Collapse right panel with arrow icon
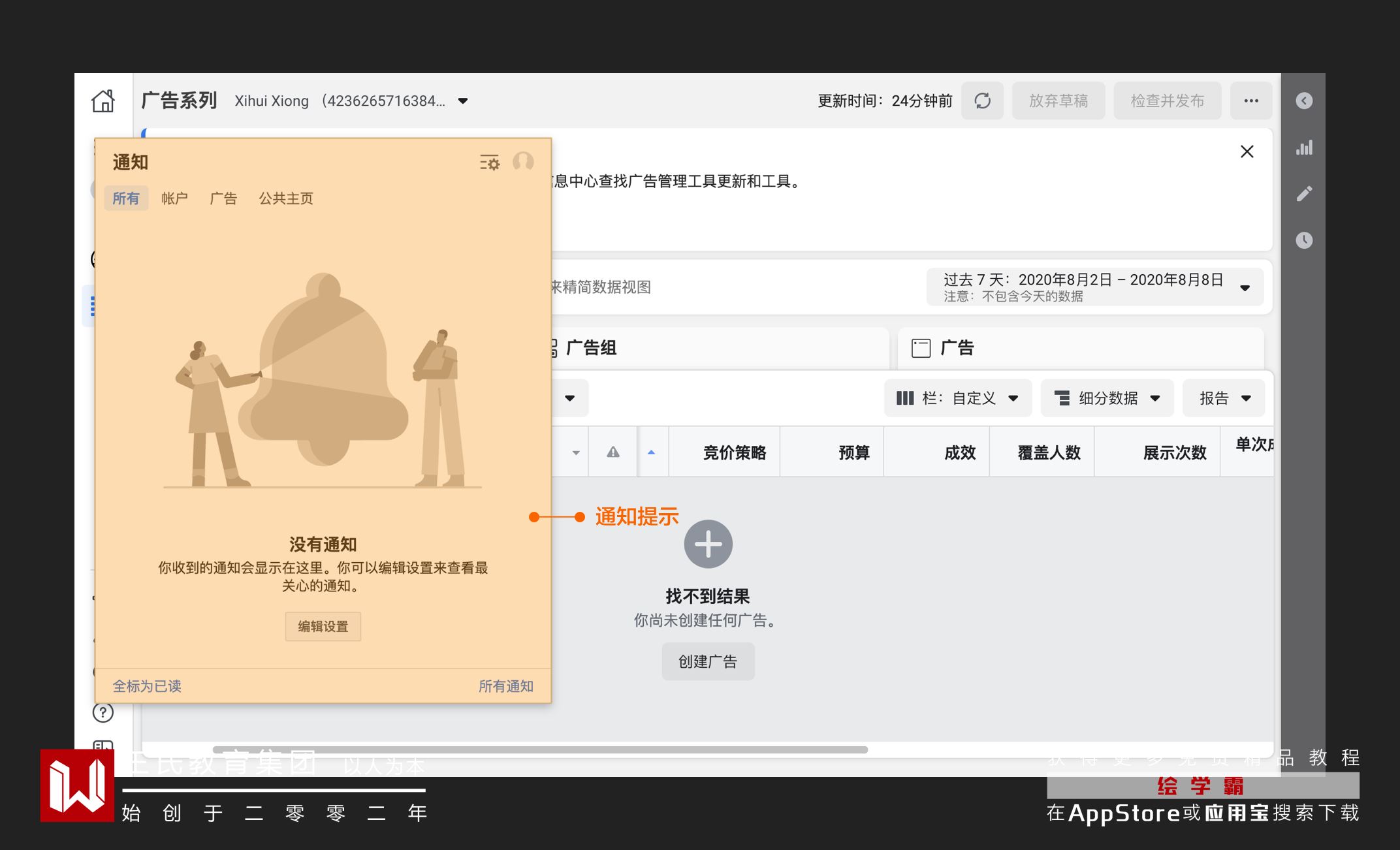Image resolution: width=1400 pixels, height=850 pixels. [x=1304, y=101]
